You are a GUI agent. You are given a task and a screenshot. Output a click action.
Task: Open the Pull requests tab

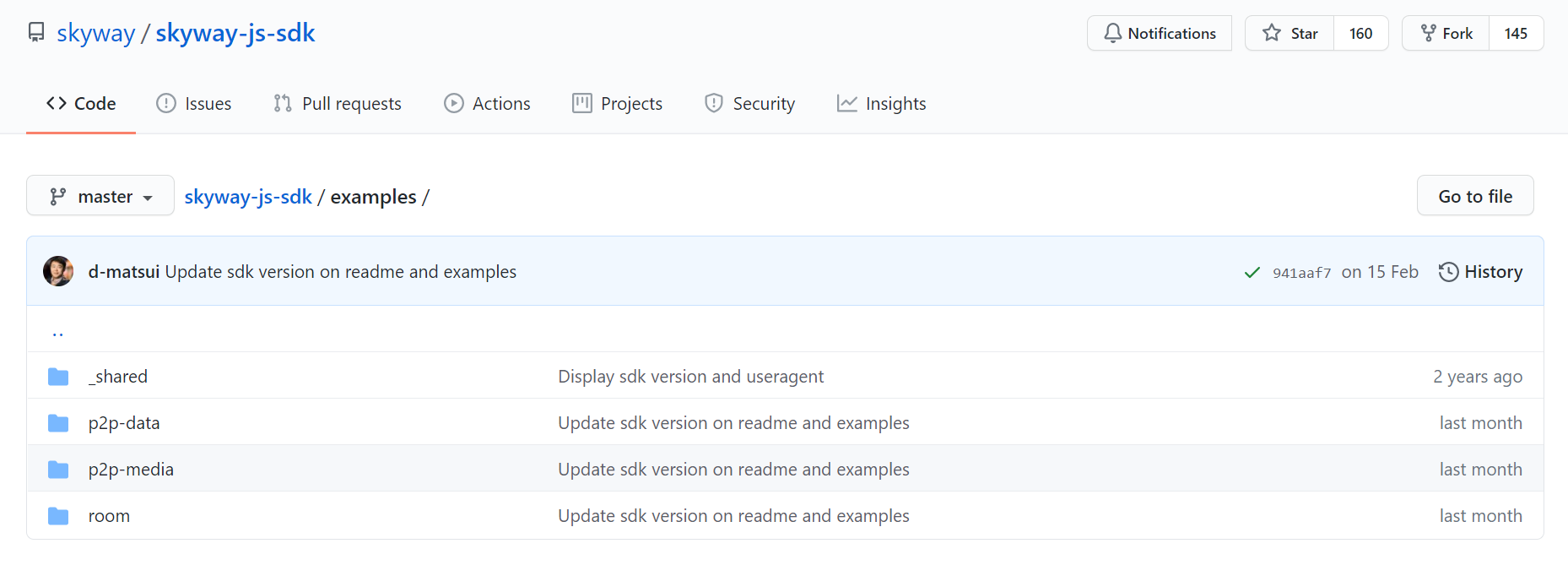[x=338, y=104]
